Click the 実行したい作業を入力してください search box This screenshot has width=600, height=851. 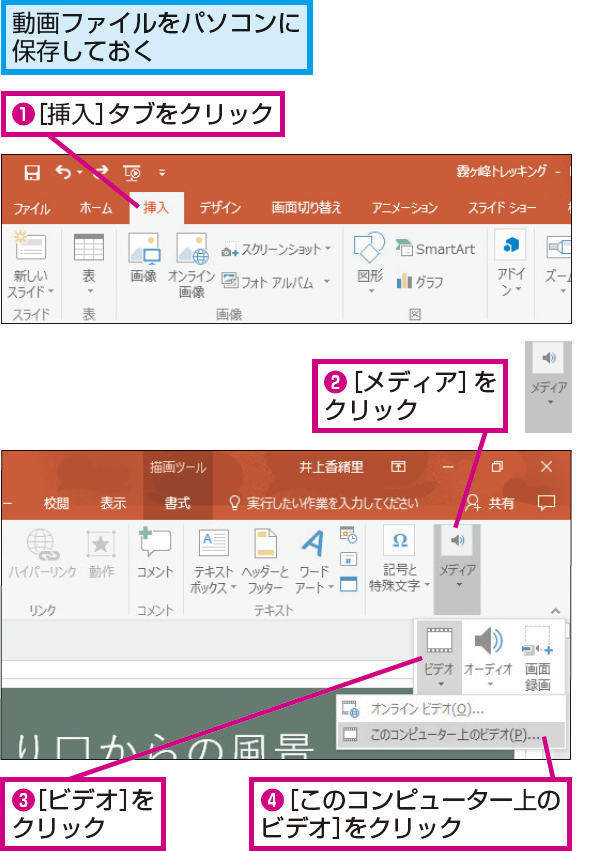pyautogui.click(x=324, y=504)
